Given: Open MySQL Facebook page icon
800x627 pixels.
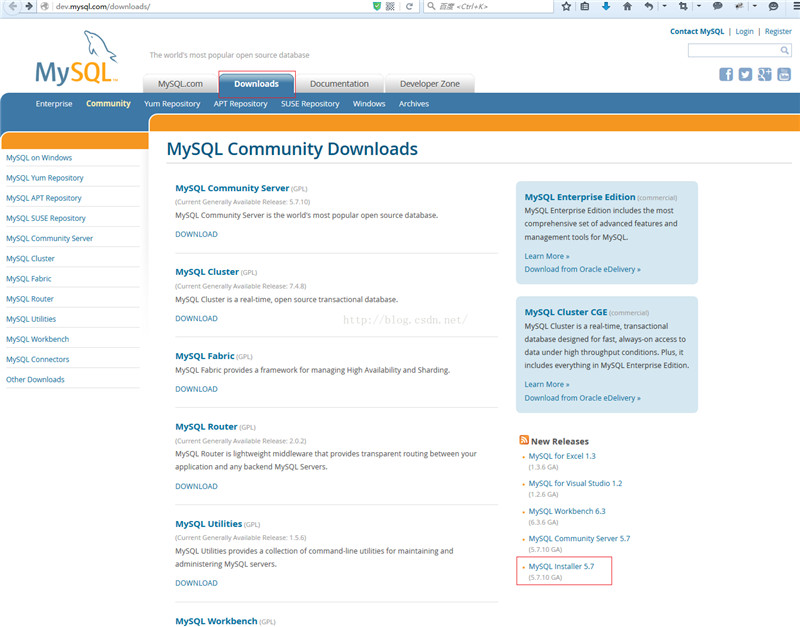Looking at the screenshot, I should pos(726,74).
